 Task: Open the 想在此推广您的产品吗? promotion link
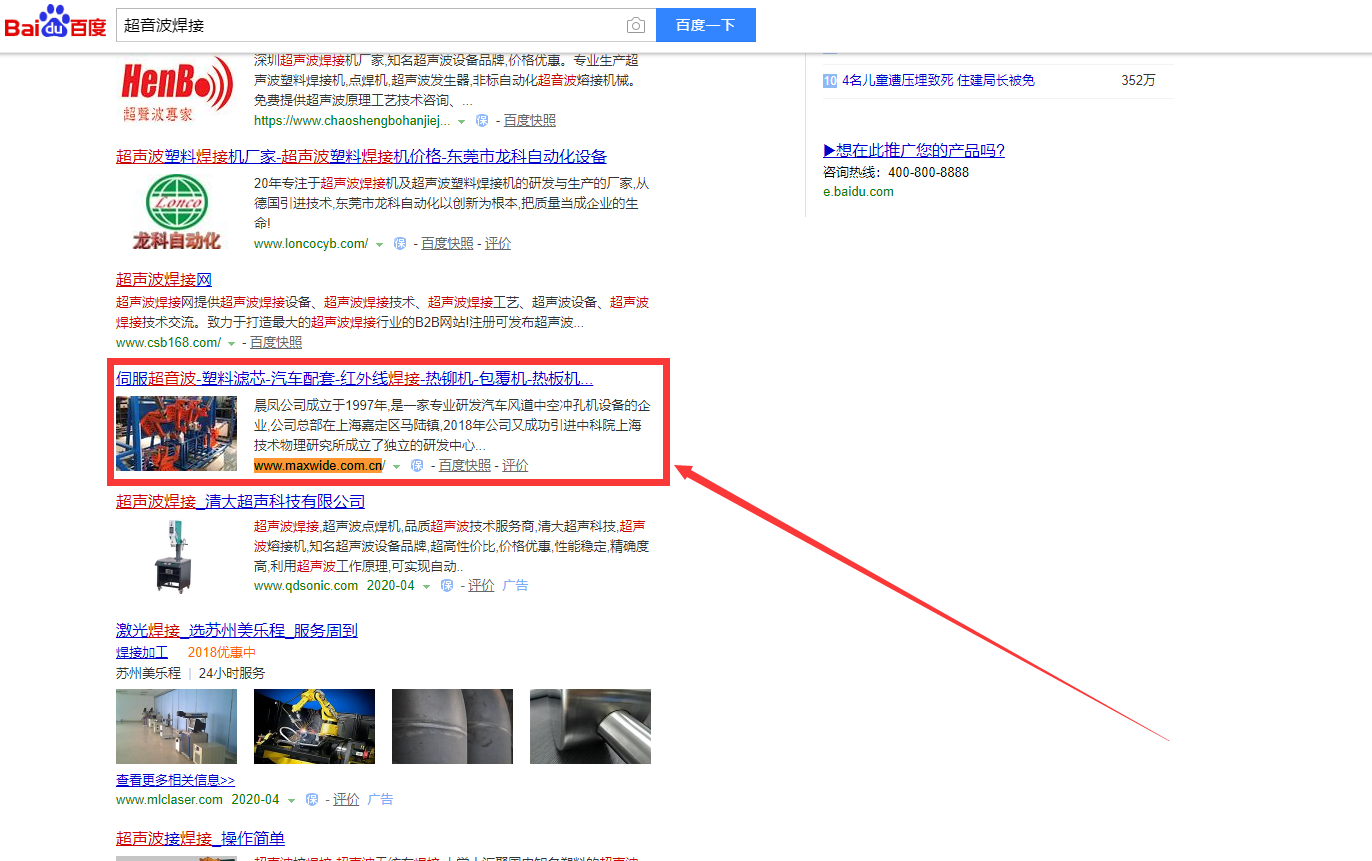913,151
